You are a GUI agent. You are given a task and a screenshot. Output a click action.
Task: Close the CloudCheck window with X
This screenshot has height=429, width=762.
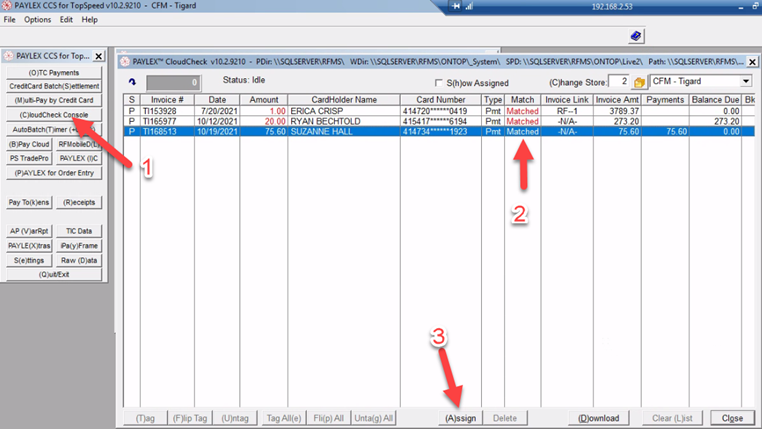pos(753,62)
